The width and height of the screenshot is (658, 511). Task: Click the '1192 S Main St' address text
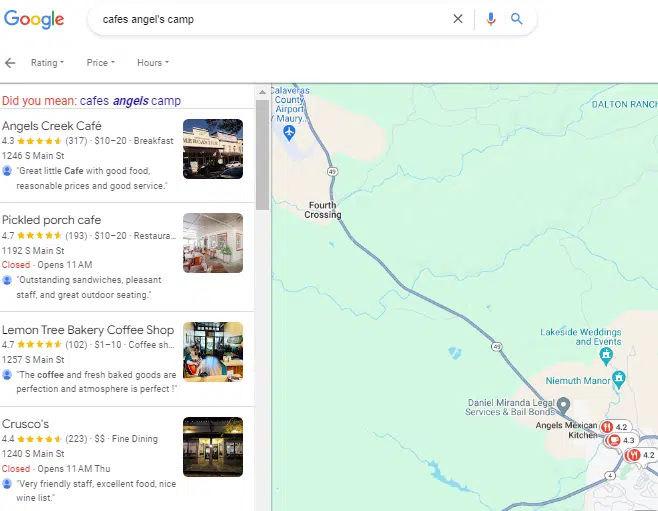(33, 250)
